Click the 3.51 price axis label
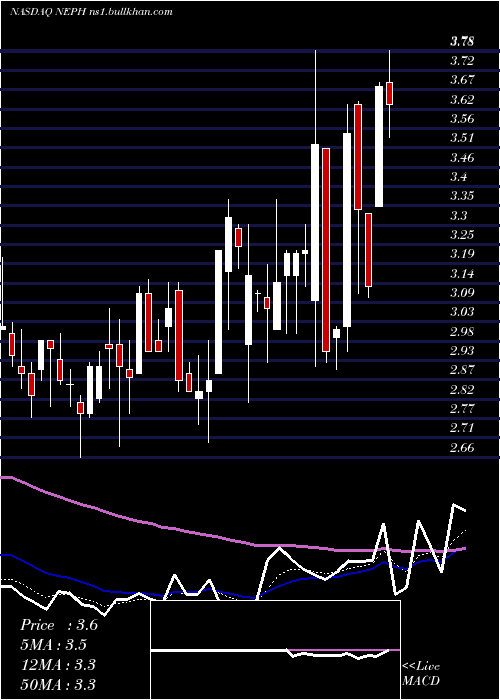The width and height of the screenshot is (500, 700). tap(462, 138)
